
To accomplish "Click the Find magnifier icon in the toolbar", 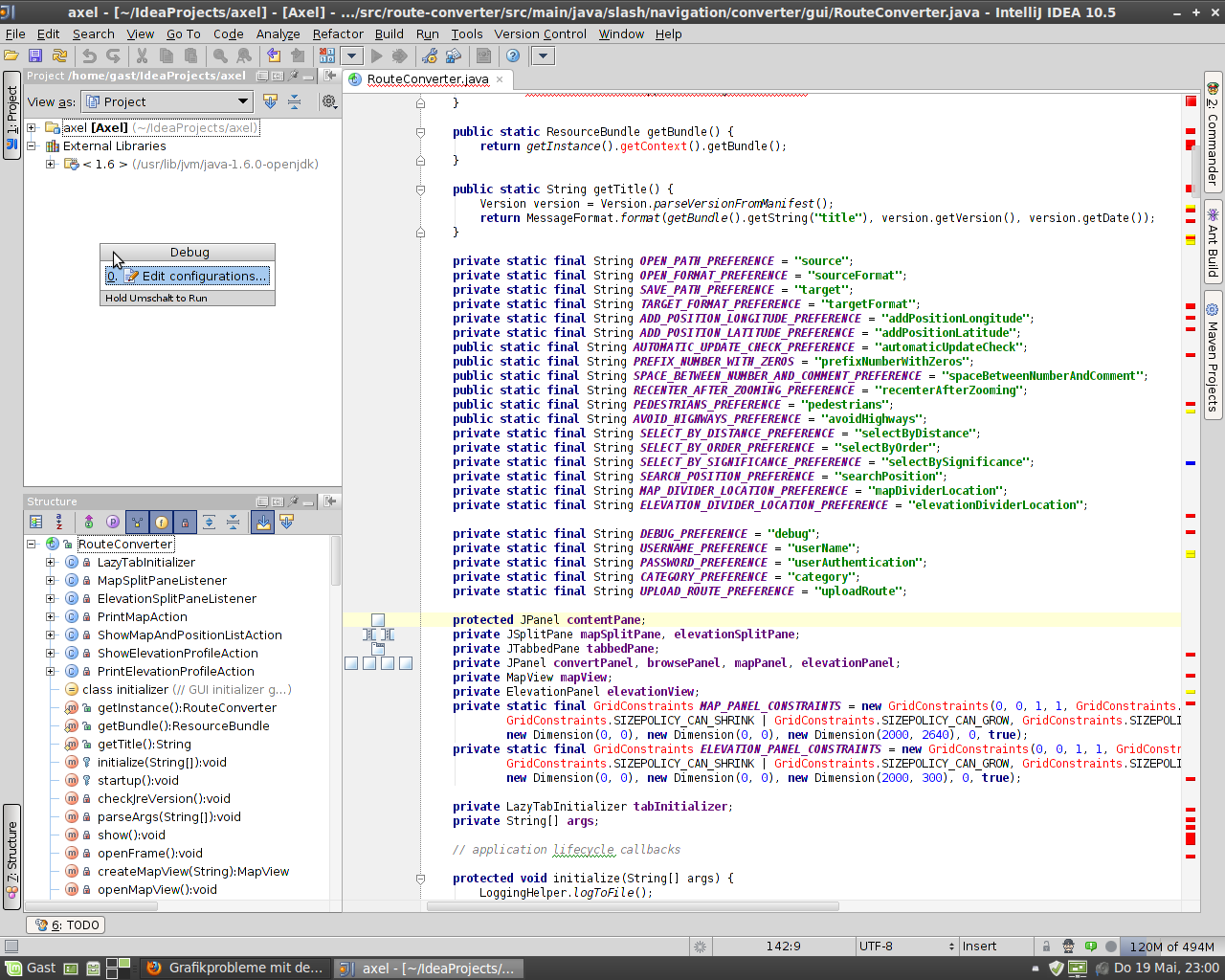I will pyautogui.click(x=220, y=56).
